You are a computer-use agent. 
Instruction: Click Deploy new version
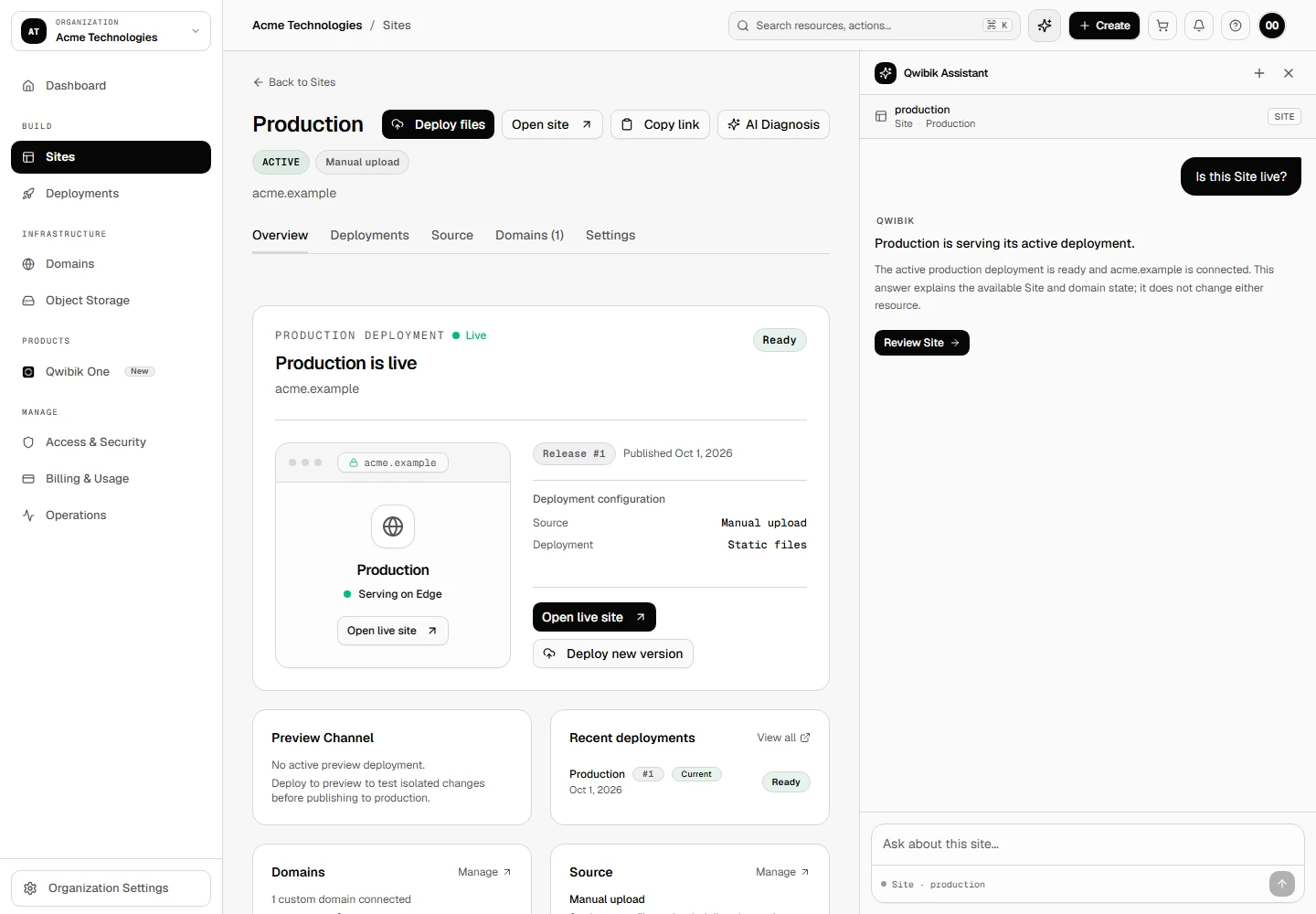[x=613, y=654]
